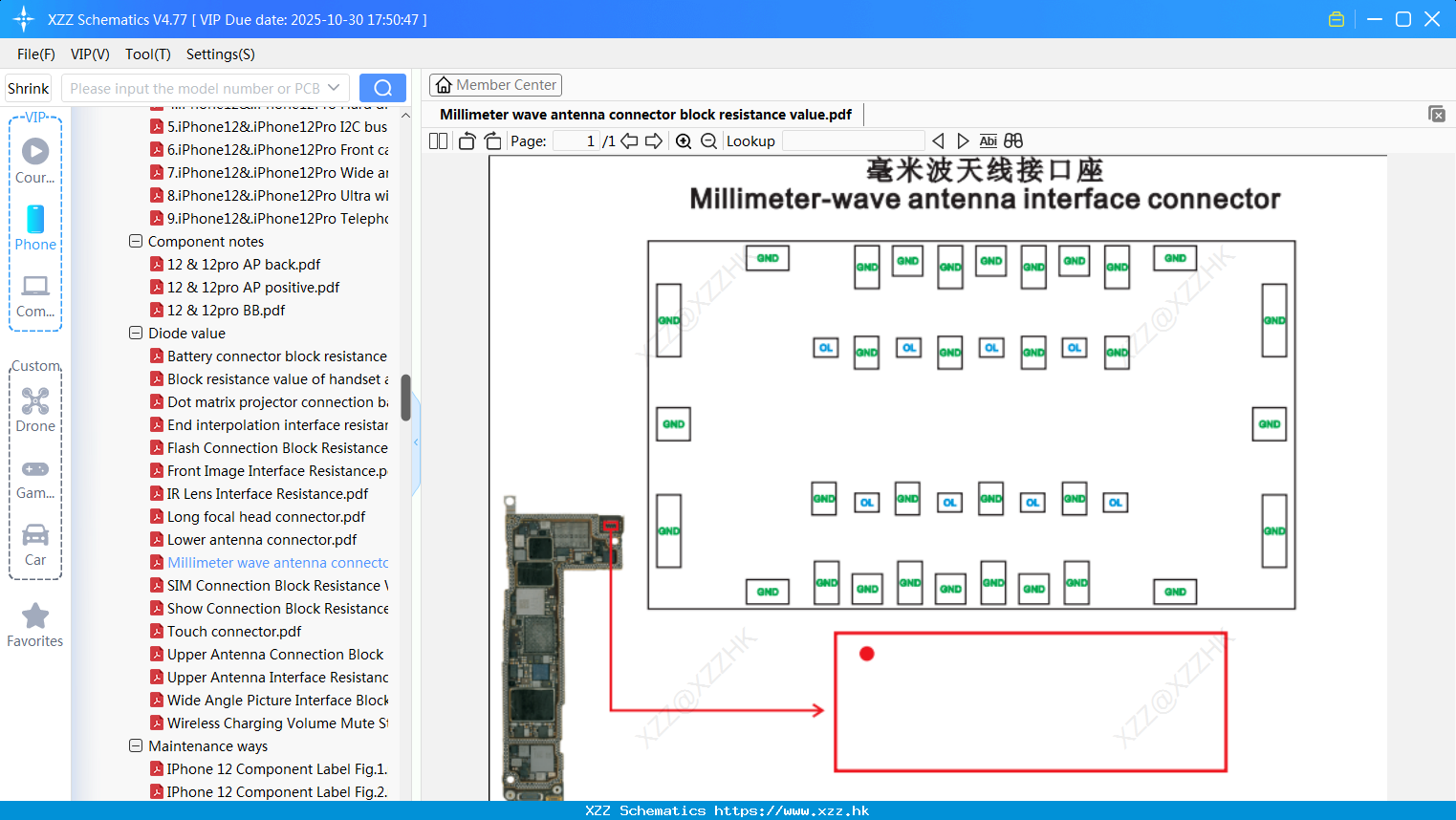The height and width of the screenshot is (820, 1456).
Task: Click the blue search button
Action: coord(382,88)
